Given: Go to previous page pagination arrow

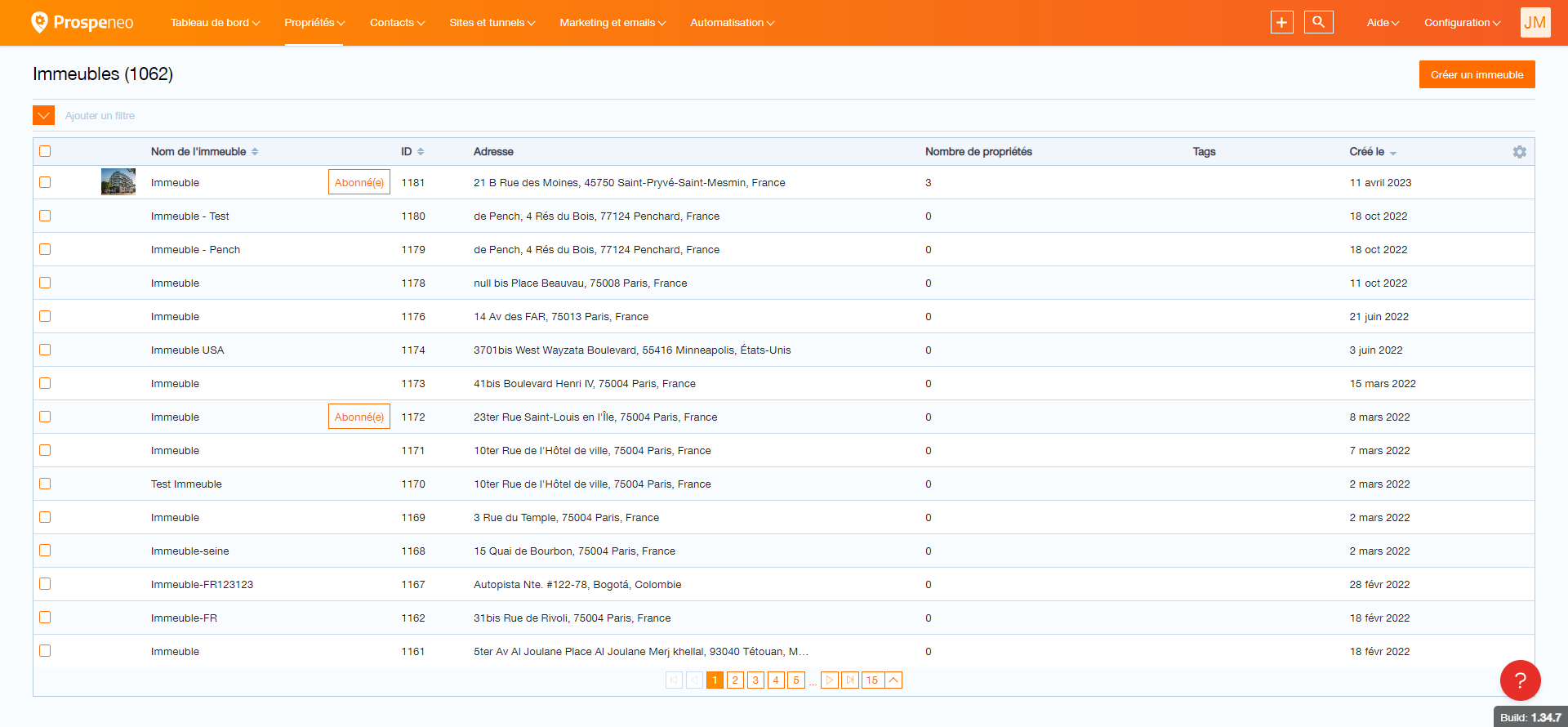Looking at the screenshot, I should [694, 680].
